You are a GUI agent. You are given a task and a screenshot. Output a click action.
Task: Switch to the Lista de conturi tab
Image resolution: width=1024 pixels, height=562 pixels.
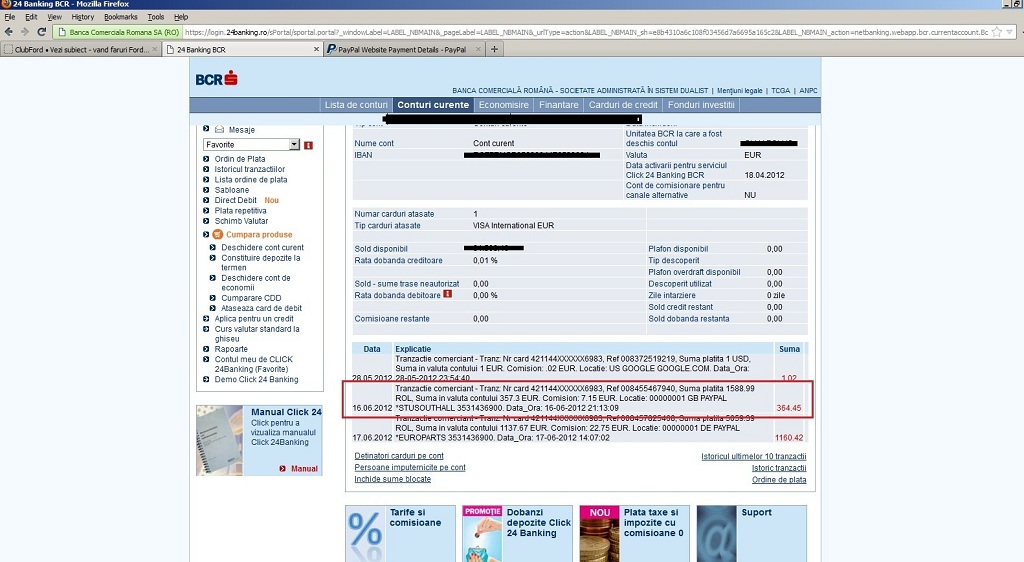point(356,105)
